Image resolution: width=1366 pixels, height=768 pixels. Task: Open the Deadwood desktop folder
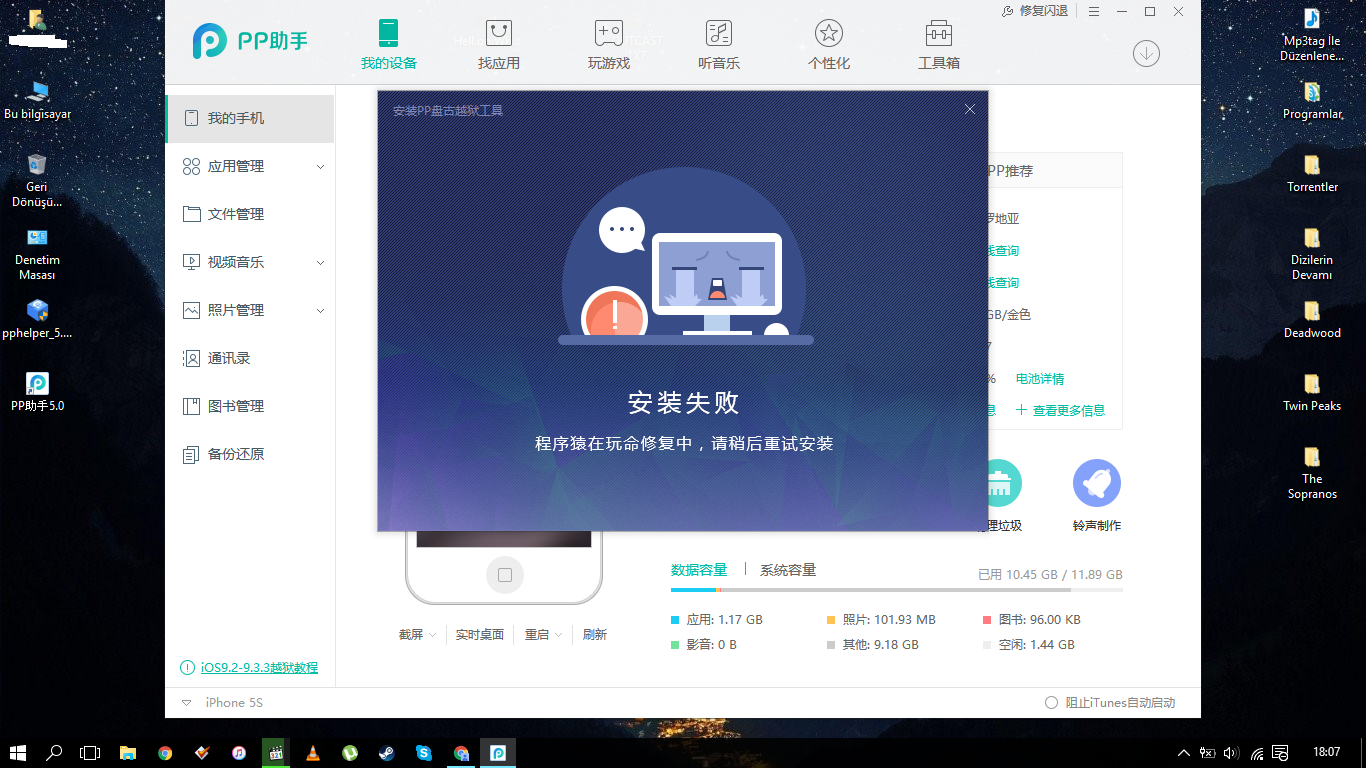(1312, 320)
